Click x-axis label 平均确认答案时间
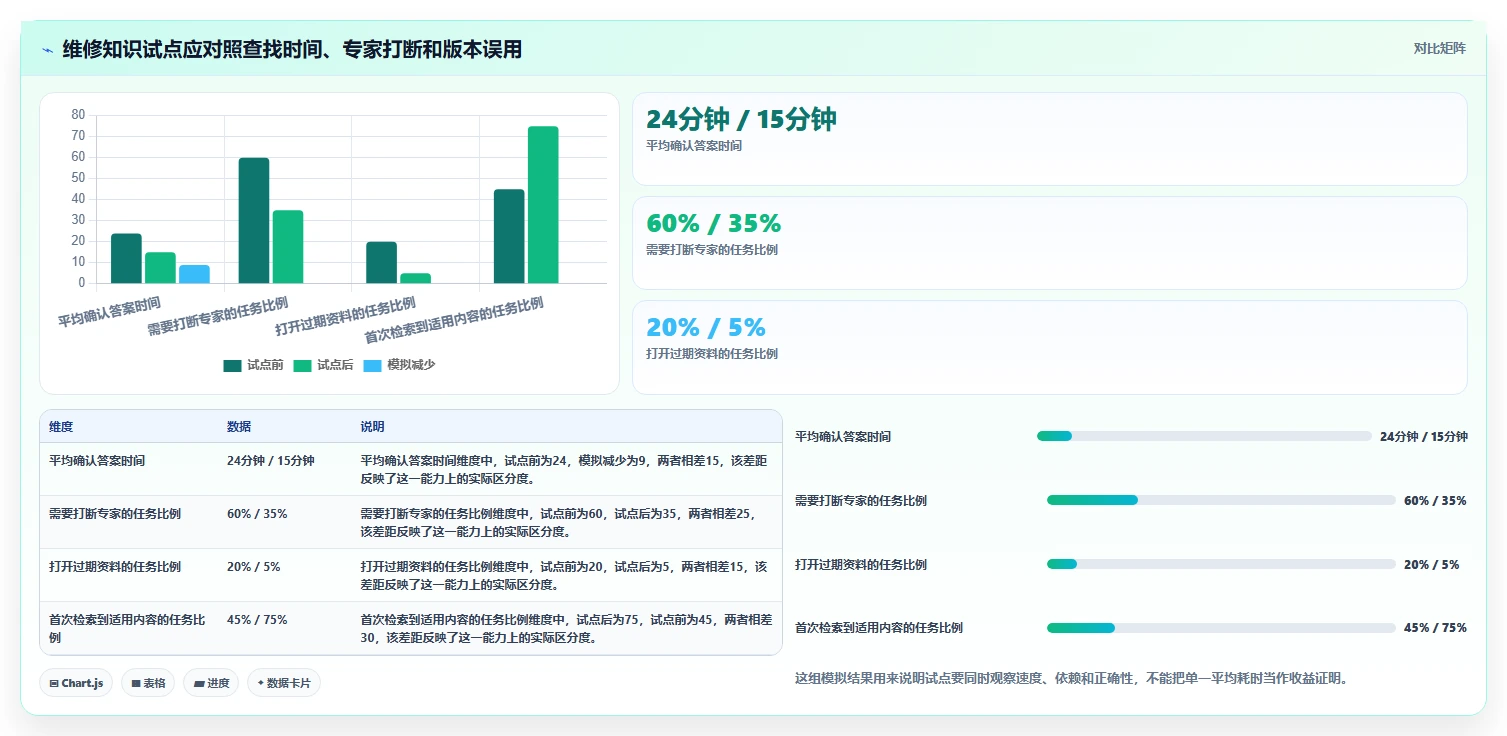 click(109, 312)
